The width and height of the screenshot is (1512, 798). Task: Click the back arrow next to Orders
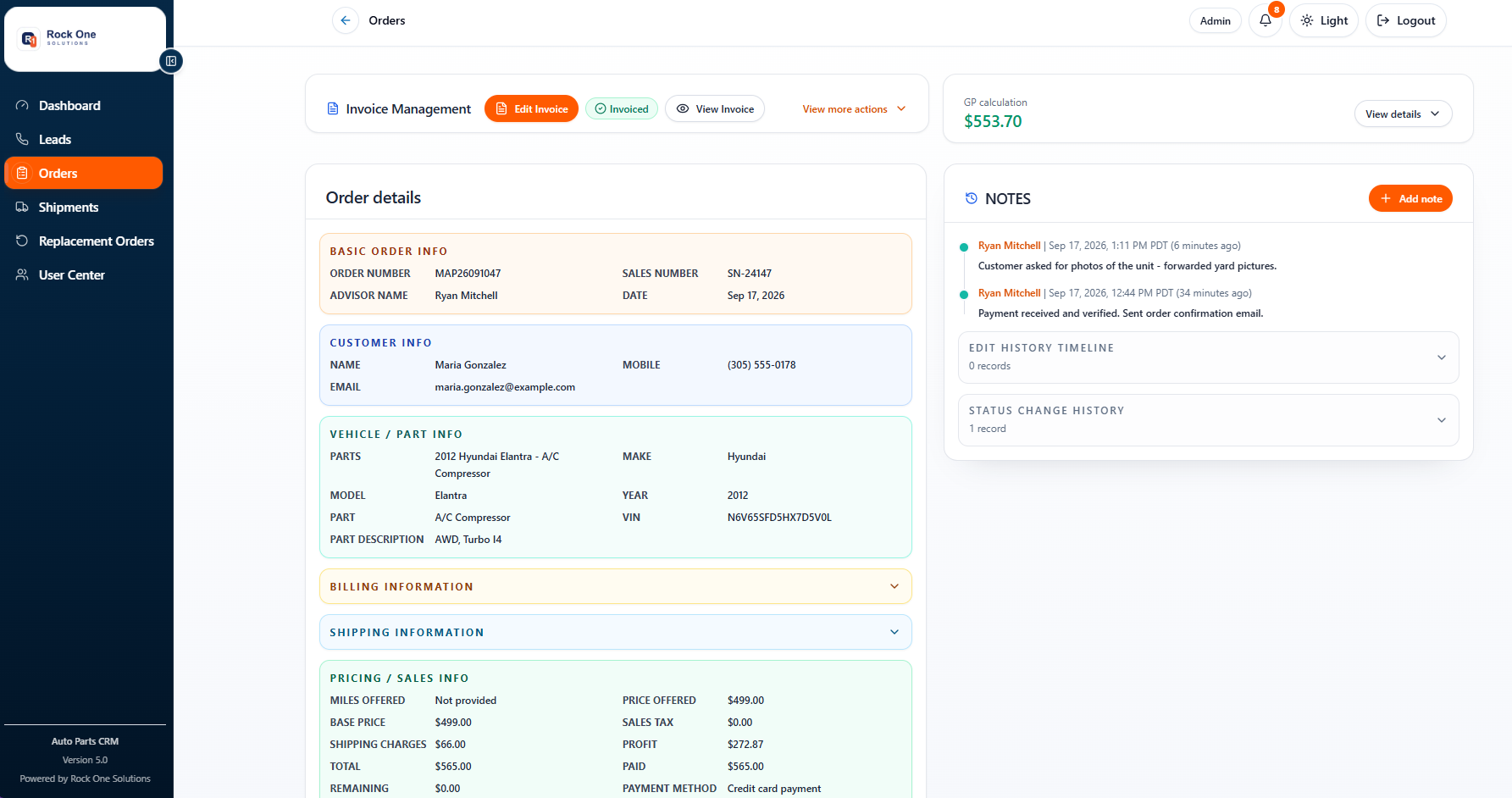click(346, 20)
